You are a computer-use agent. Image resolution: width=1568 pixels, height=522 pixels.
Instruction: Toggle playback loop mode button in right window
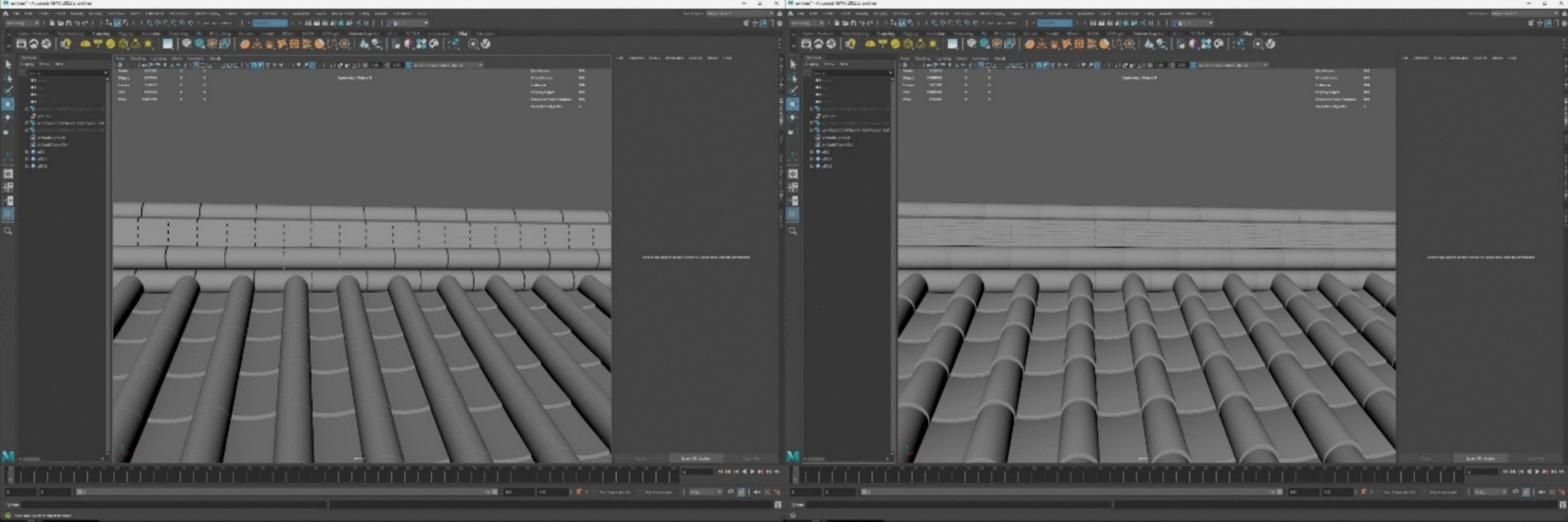tap(1516, 491)
